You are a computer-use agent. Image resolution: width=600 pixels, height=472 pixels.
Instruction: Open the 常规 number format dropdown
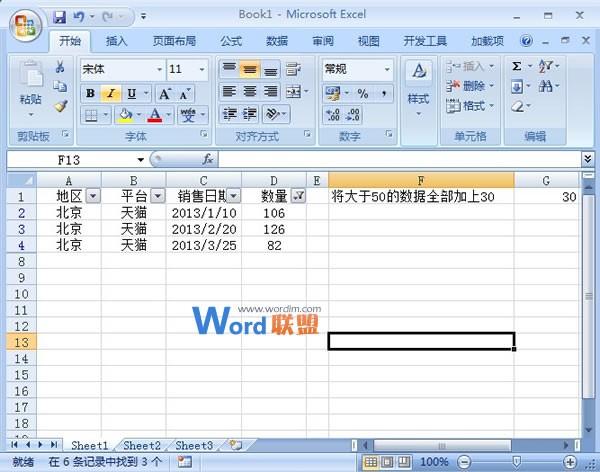point(388,69)
